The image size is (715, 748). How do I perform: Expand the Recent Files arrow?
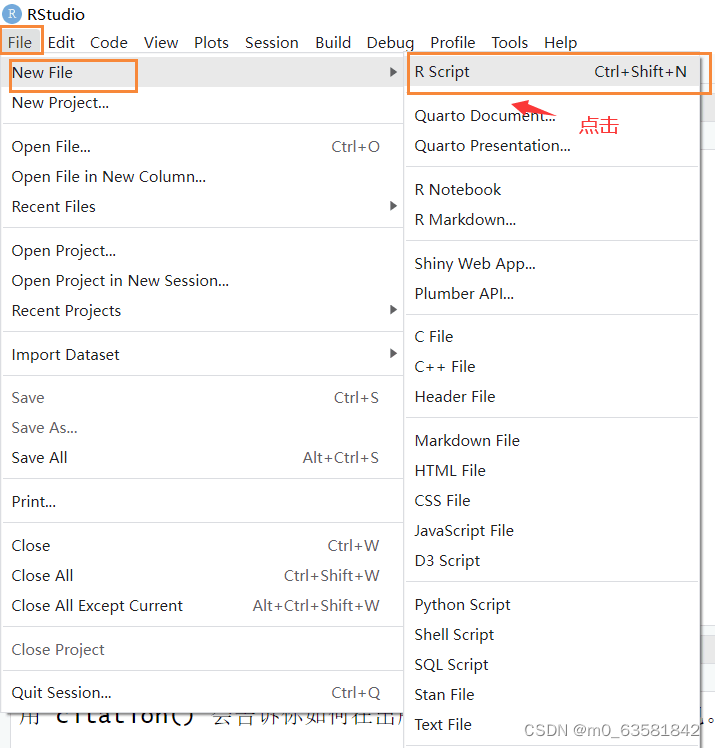[393, 206]
